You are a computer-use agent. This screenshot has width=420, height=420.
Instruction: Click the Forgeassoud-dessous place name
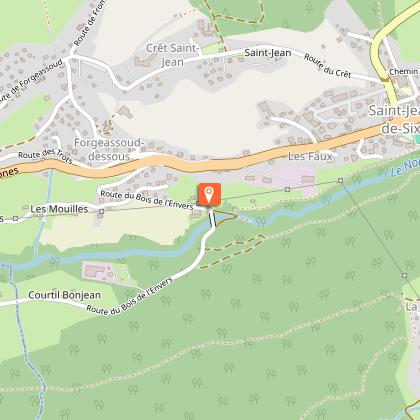point(109,150)
